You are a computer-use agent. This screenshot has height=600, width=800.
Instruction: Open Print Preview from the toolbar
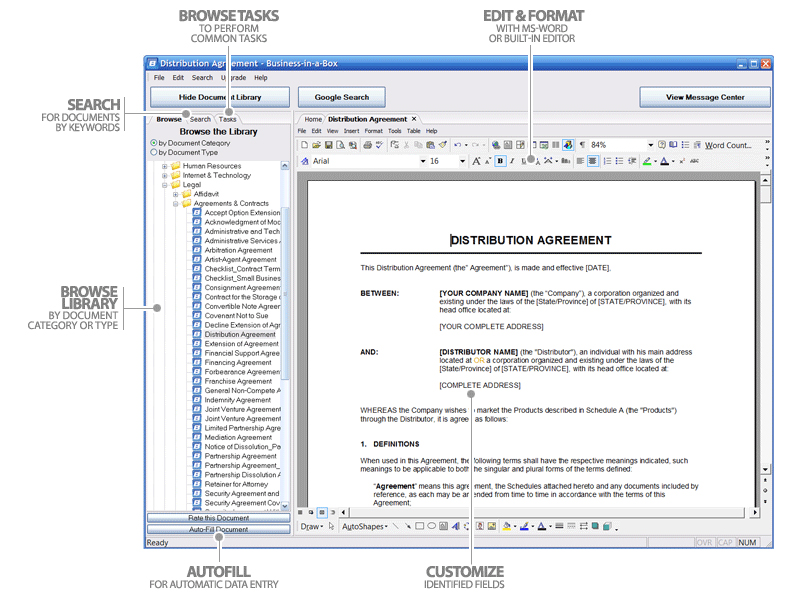click(340, 145)
